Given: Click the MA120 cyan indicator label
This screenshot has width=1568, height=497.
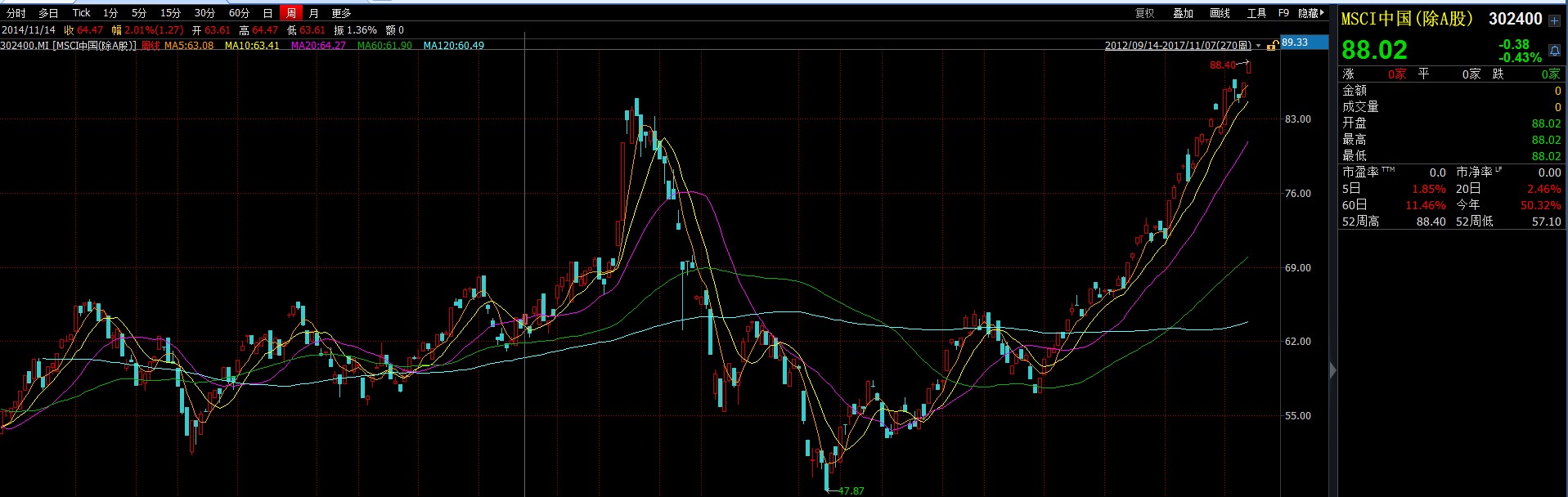Looking at the screenshot, I should click(x=453, y=46).
